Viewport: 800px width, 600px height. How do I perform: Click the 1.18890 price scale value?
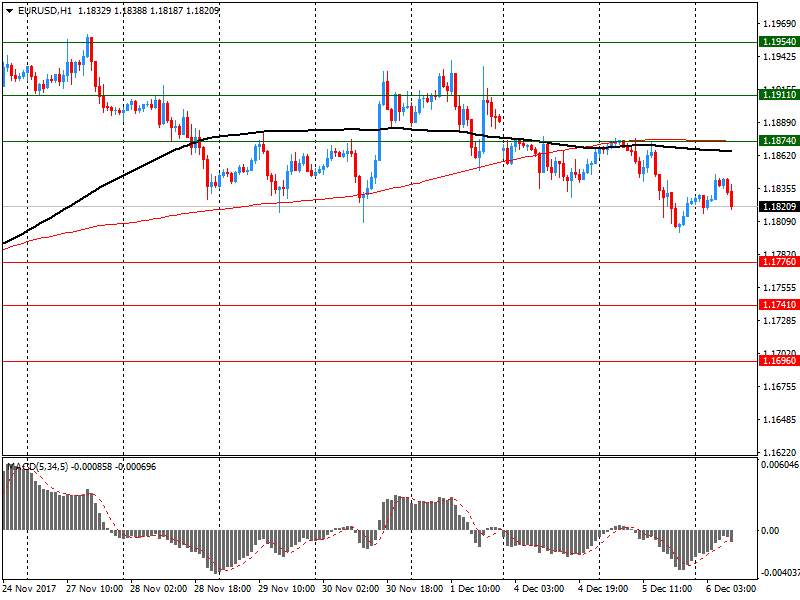(780, 122)
